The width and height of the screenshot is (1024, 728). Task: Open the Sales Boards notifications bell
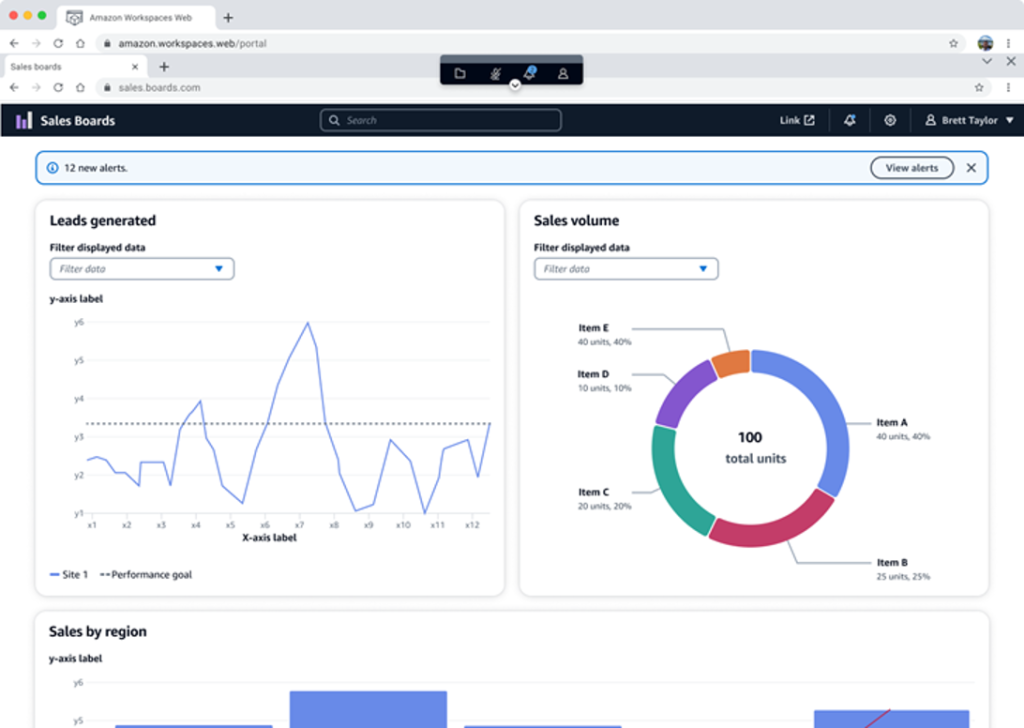pyautogui.click(x=850, y=120)
